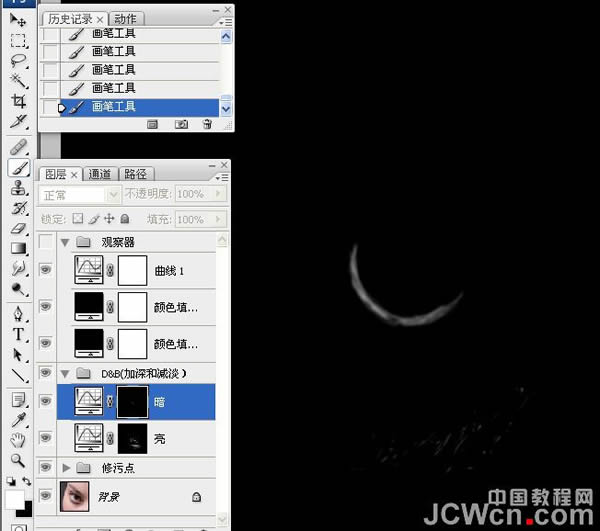Swap foreground and background colors

pyautogui.click(x=26, y=481)
